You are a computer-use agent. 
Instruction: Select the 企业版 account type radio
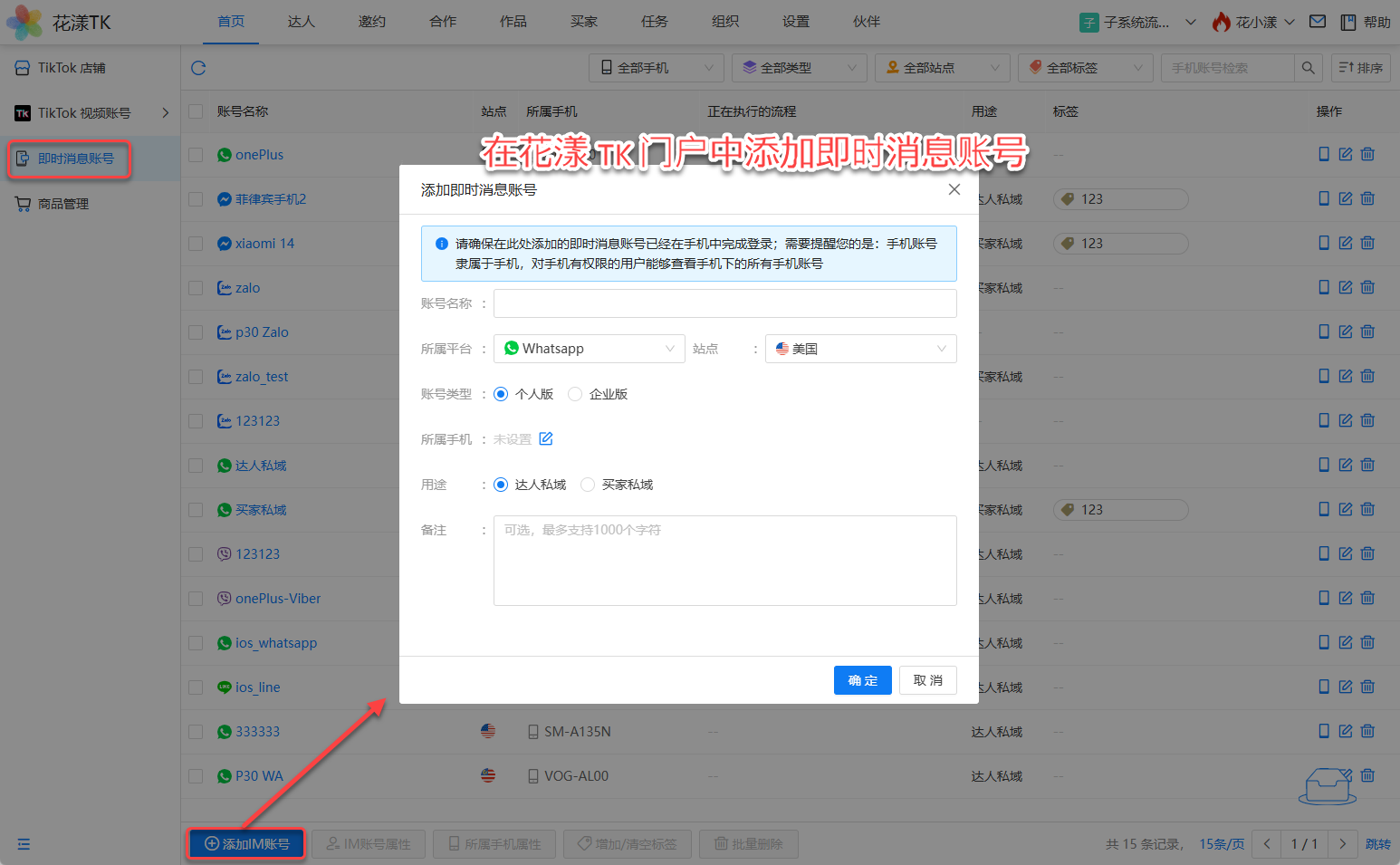pos(575,394)
